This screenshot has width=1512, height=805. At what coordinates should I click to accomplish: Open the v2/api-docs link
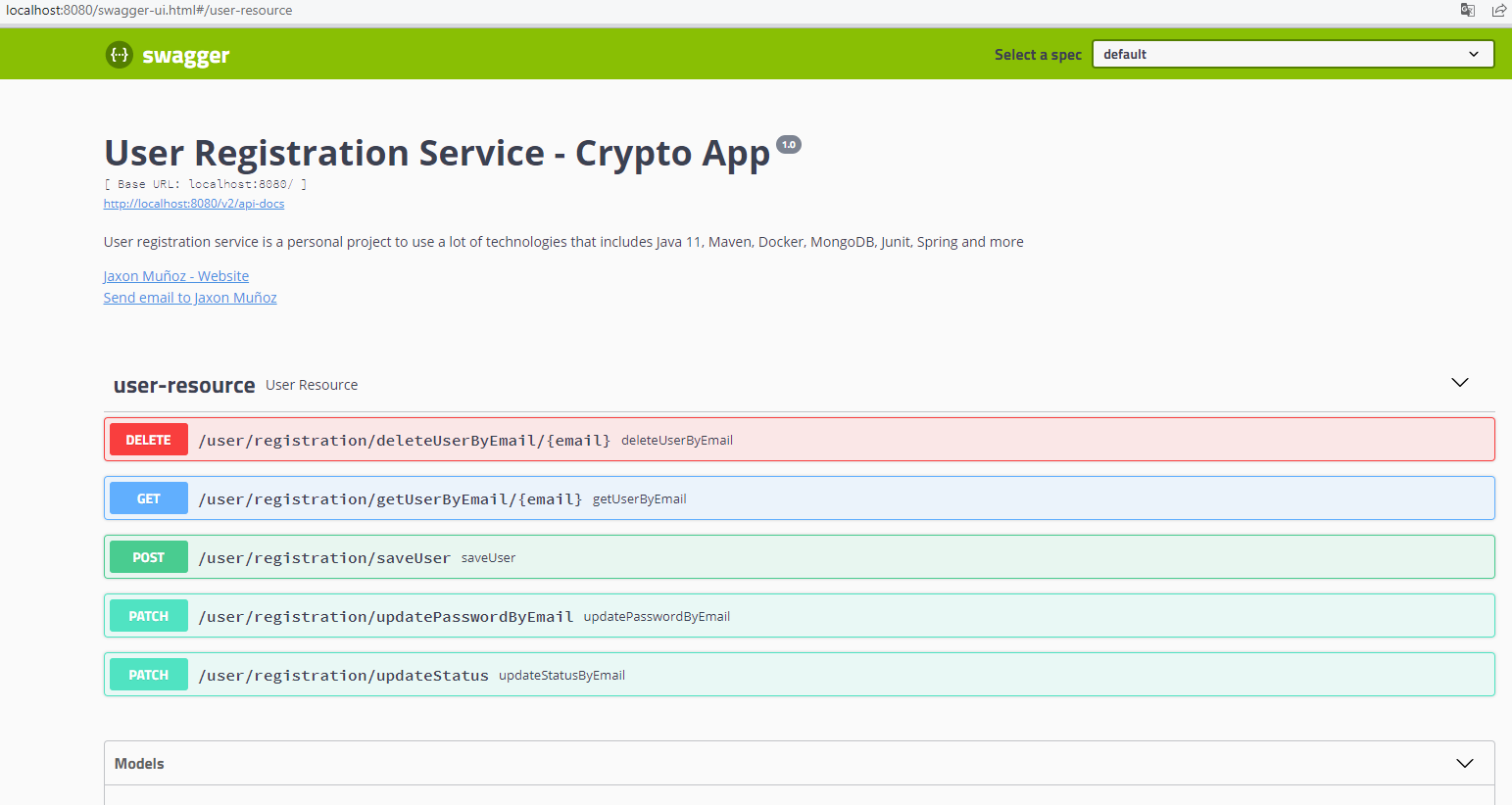[194, 204]
